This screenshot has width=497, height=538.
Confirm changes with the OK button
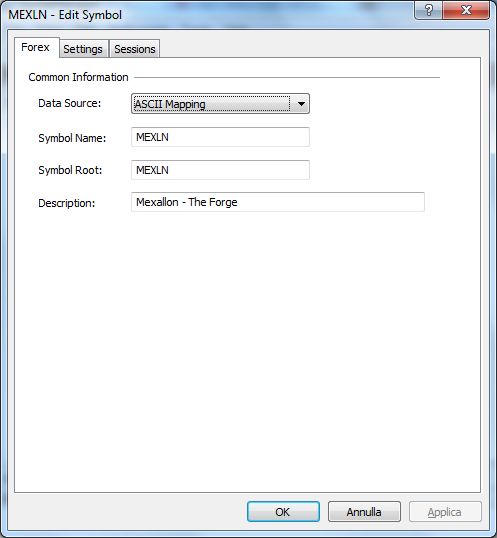coord(283,512)
